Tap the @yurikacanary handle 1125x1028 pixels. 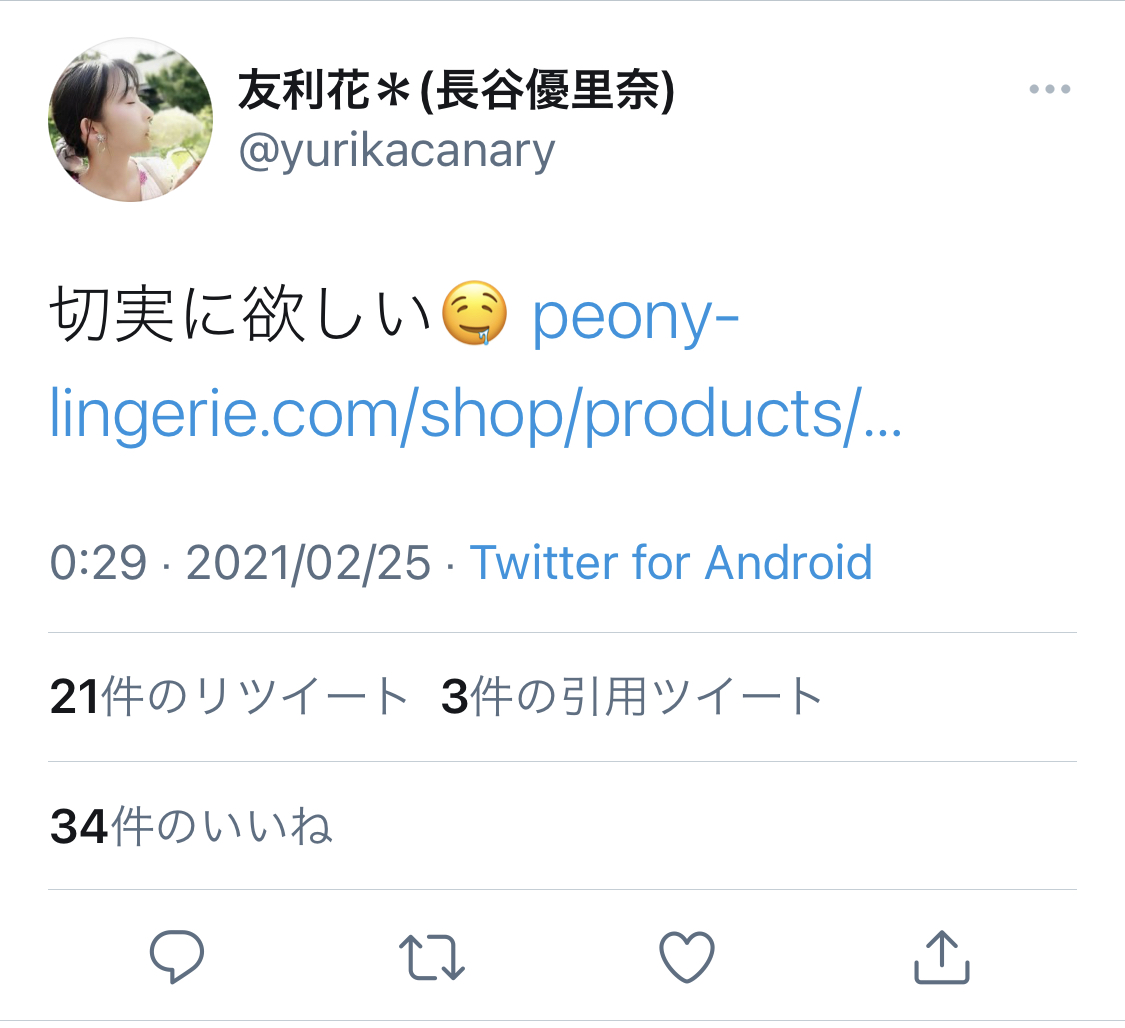[x=396, y=151]
